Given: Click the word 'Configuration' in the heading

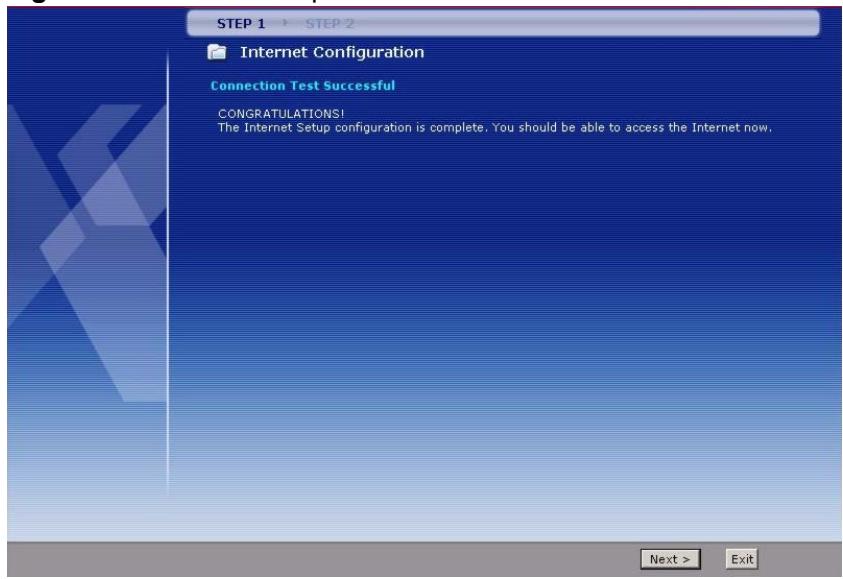Looking at the screenshot, I should pyautogui.click(x=368, y=52).
